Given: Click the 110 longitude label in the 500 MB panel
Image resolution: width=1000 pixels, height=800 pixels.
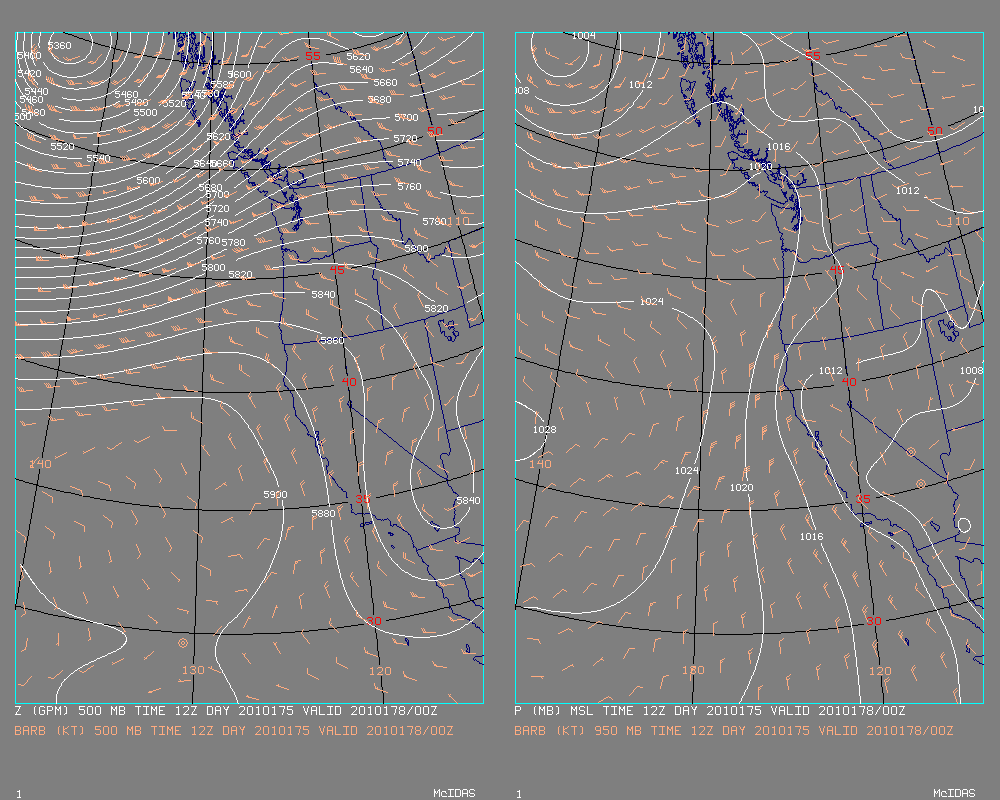Looking at the screenshot, I should click(458, 221).
